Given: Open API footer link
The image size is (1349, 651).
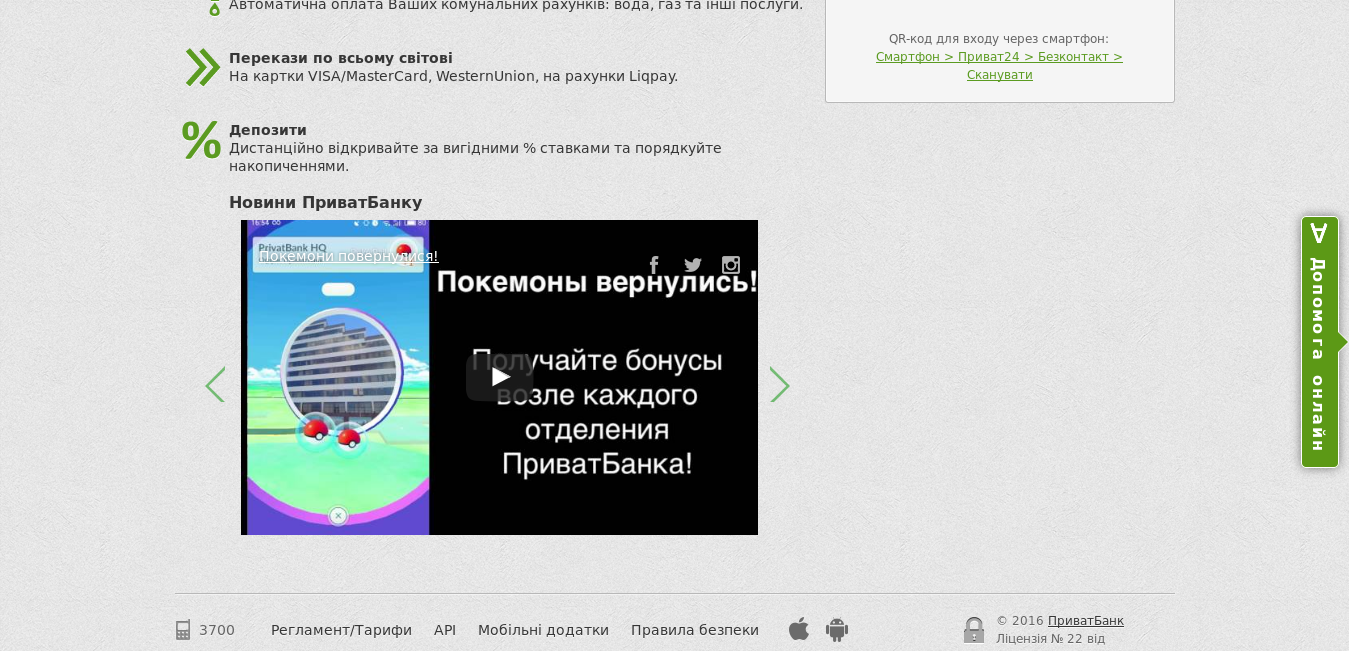Looking at the screenshot, I should 445,630.
